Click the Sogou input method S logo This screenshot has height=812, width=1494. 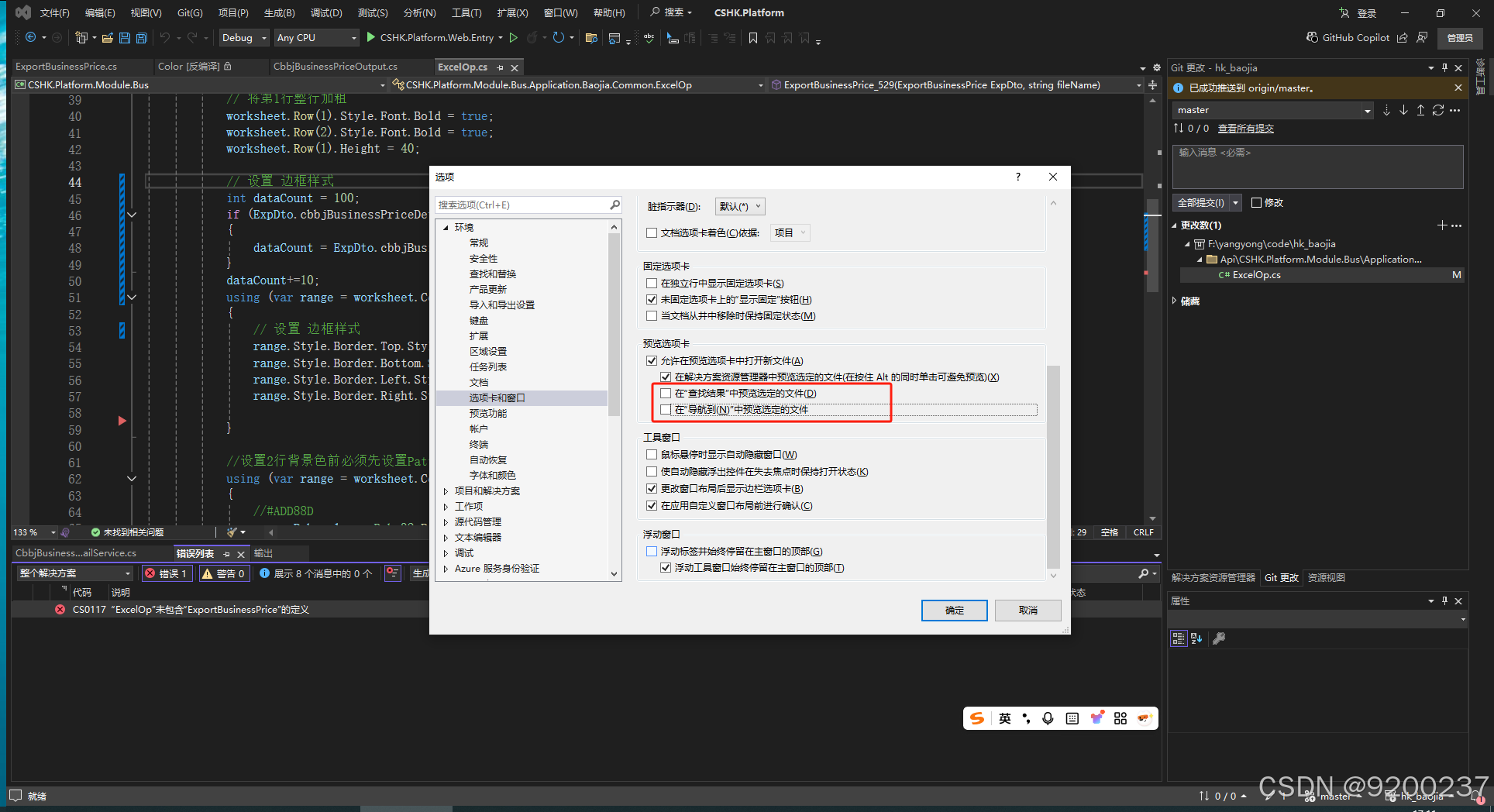pos(977,718)
